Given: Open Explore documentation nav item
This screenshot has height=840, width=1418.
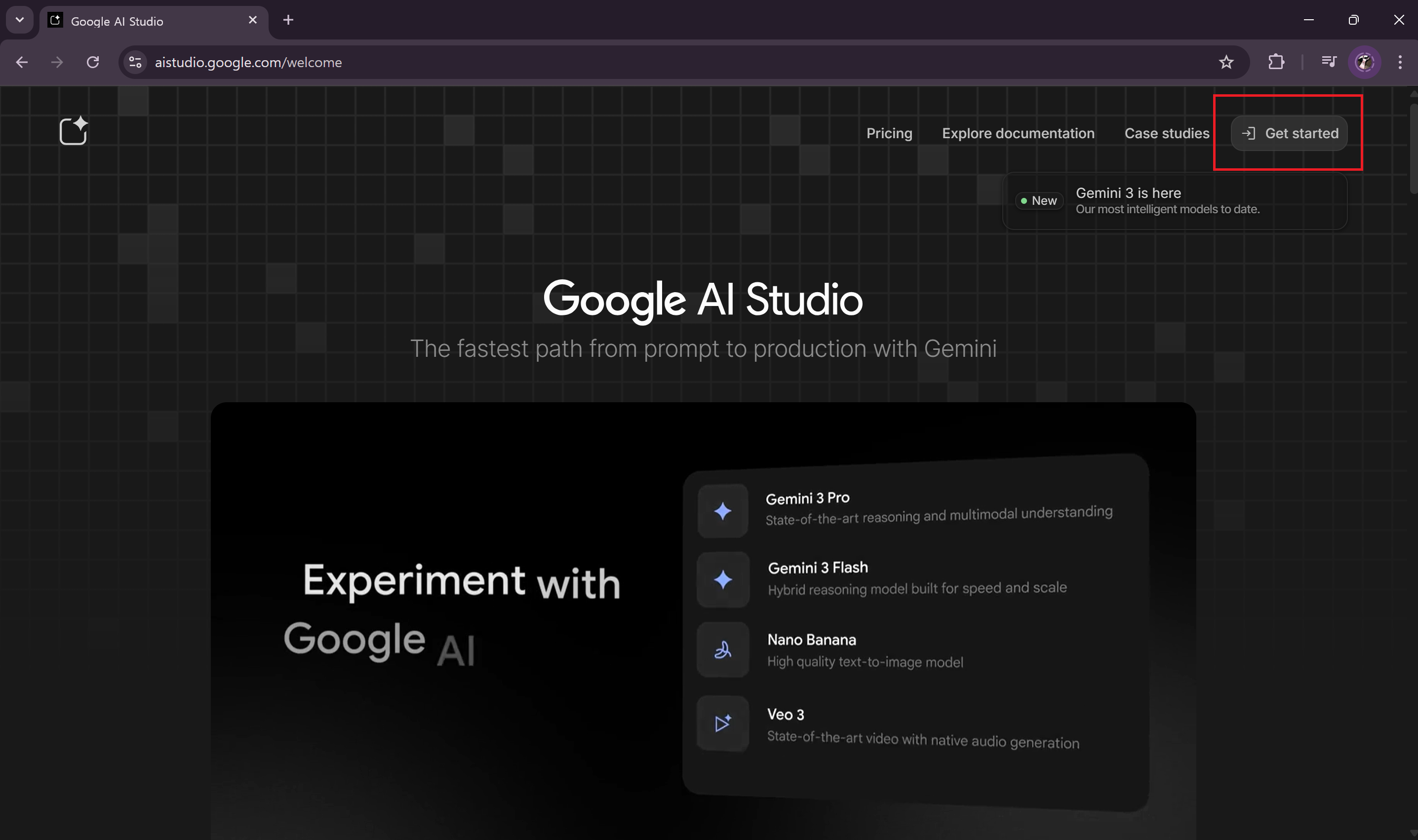Looking at the screenshot, I should (1018, 133).
